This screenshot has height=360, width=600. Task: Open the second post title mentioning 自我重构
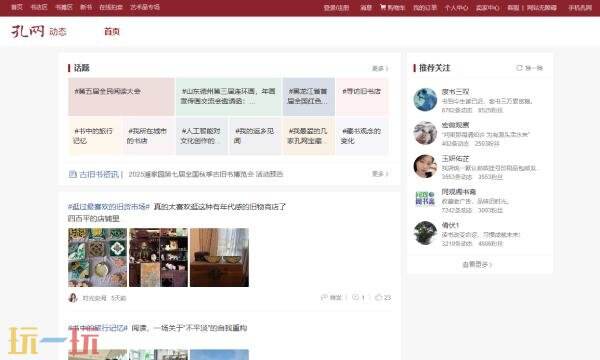point(189,328)
